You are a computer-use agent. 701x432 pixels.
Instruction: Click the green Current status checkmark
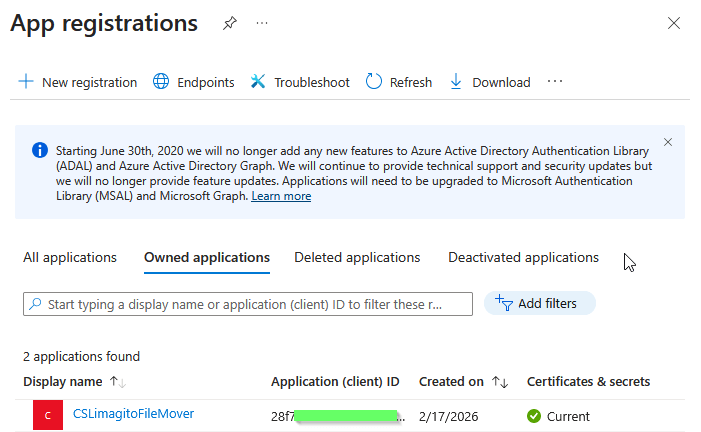534,416
